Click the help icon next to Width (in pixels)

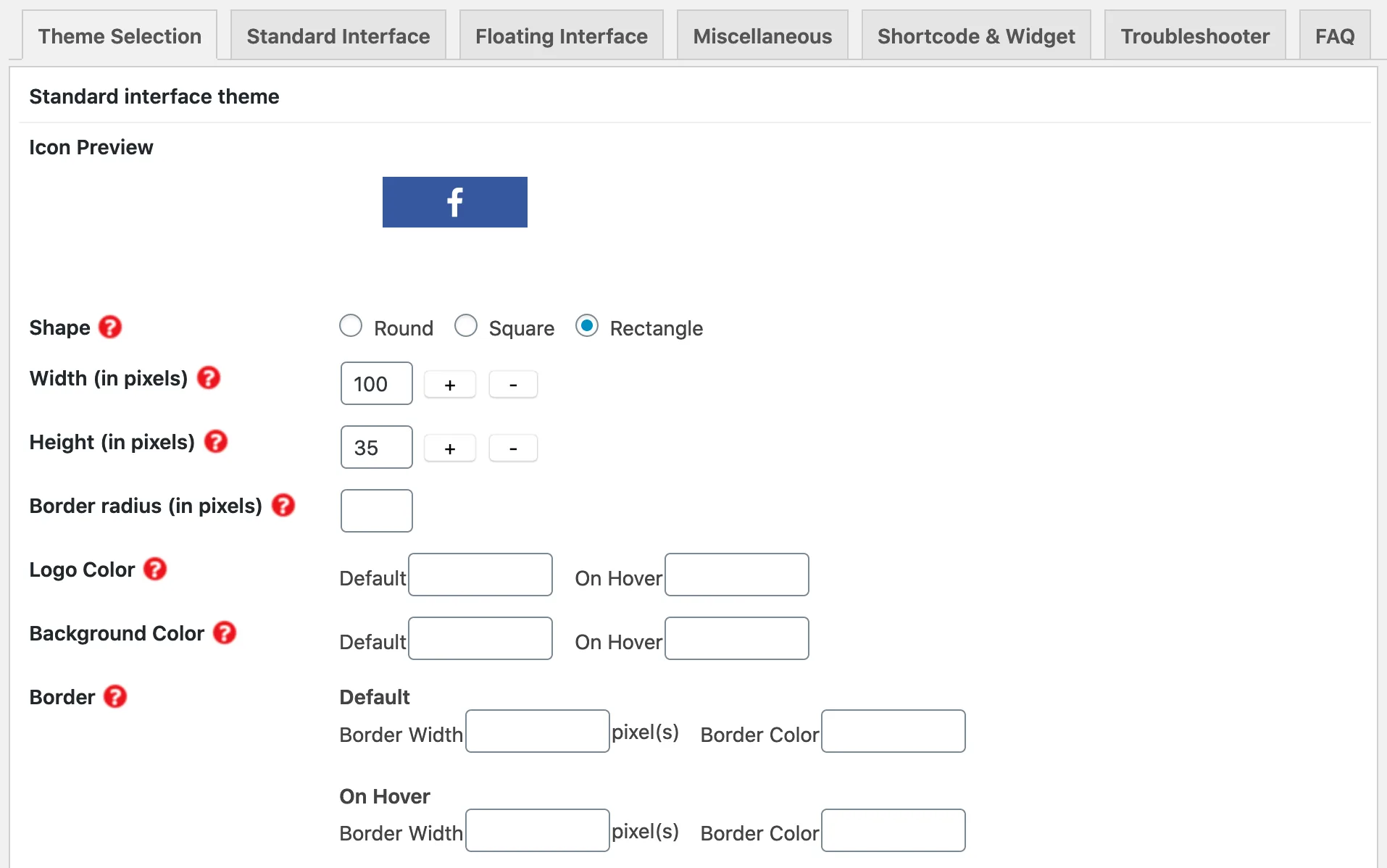[209, 377]
